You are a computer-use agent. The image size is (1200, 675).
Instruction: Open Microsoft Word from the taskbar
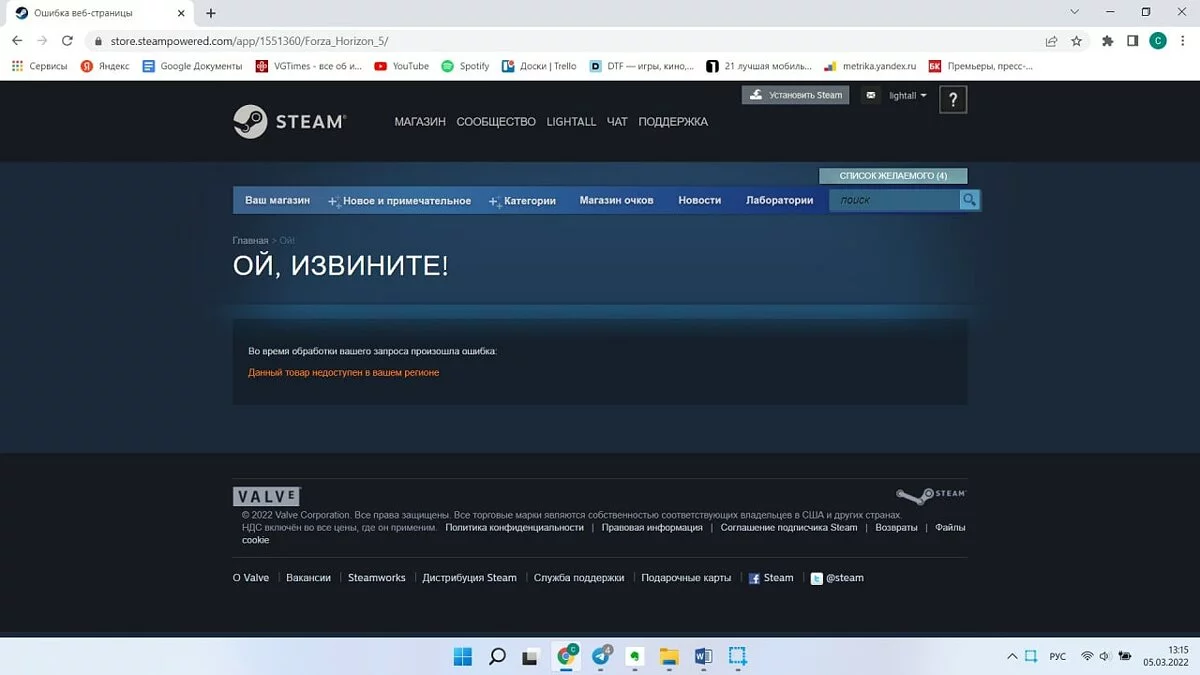click(x=703, y=656)
